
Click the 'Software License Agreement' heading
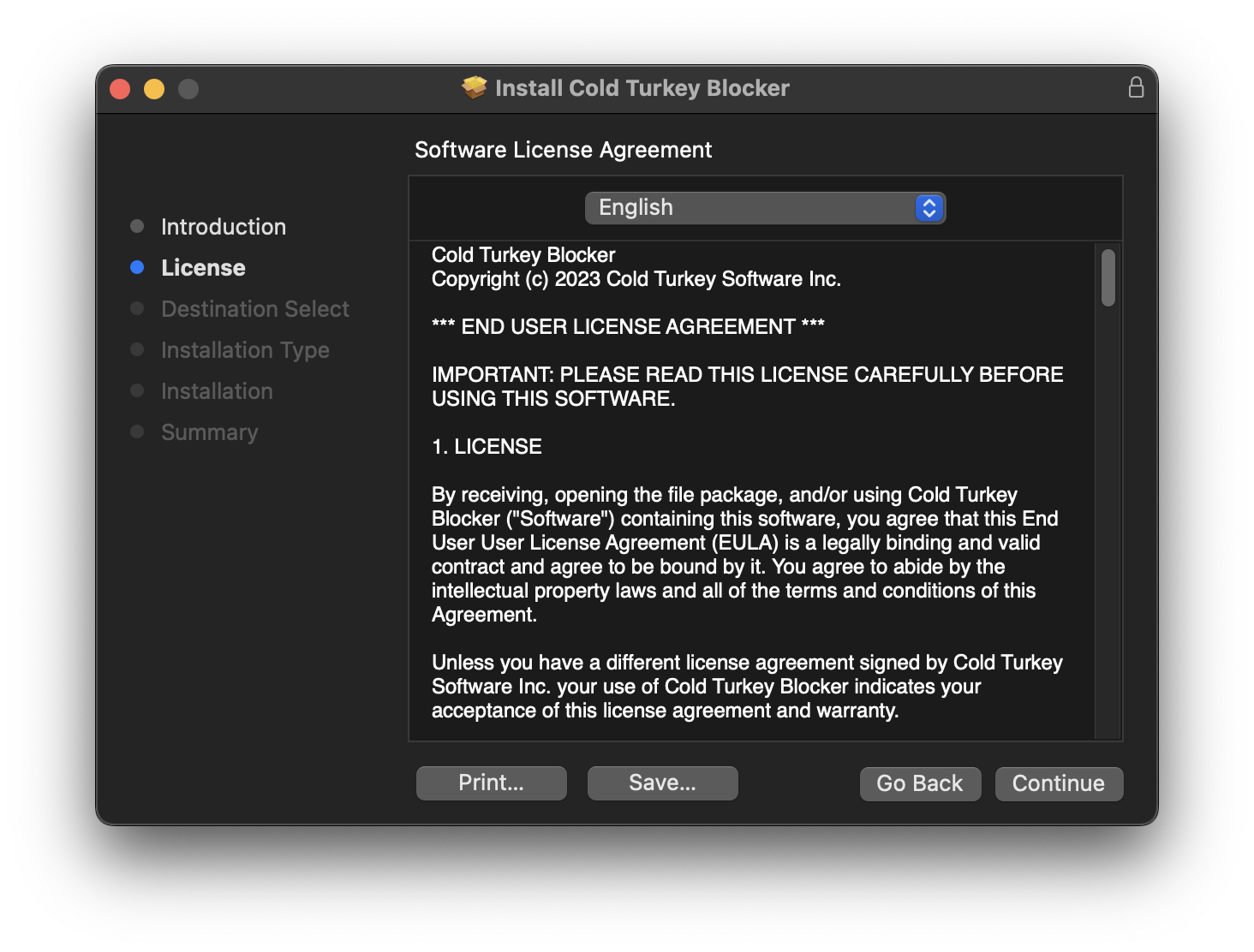[564, 150]
